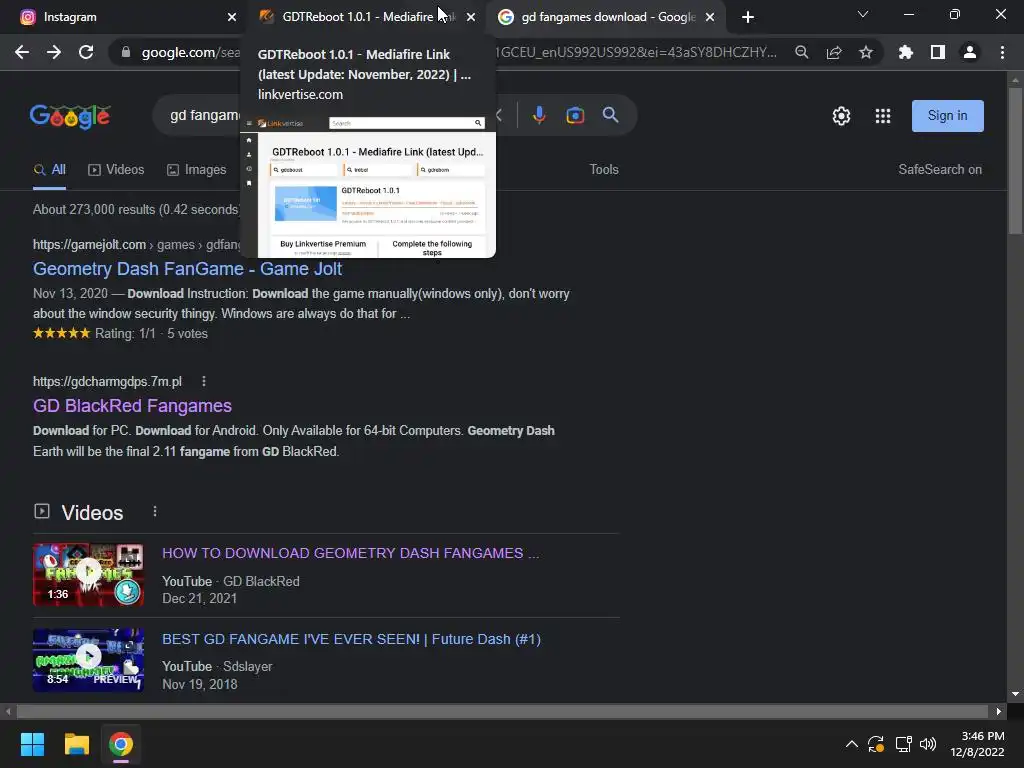Open the Google apps grid
Viewport: 1024px width, 768px height.
tap(883, 116)
